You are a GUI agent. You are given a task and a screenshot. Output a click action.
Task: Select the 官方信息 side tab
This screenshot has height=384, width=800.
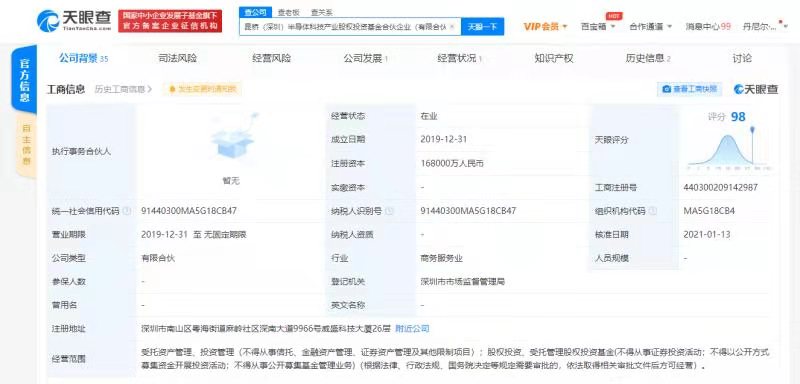[x=24, y=81]
